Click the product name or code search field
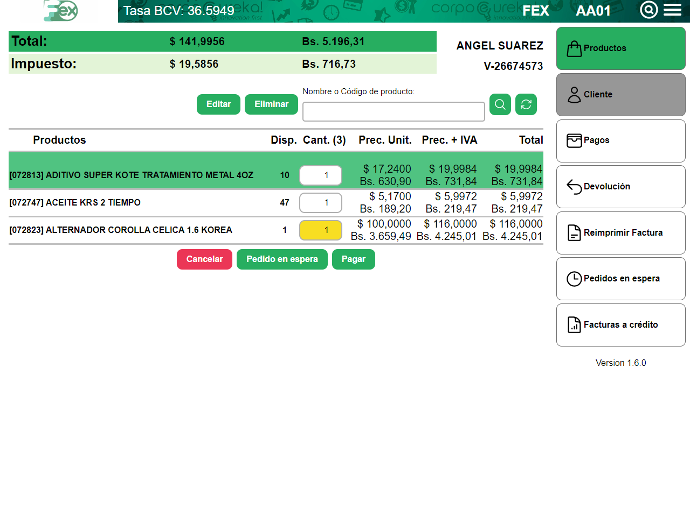Viewport: 690px width, 516px height. [393, 111]
